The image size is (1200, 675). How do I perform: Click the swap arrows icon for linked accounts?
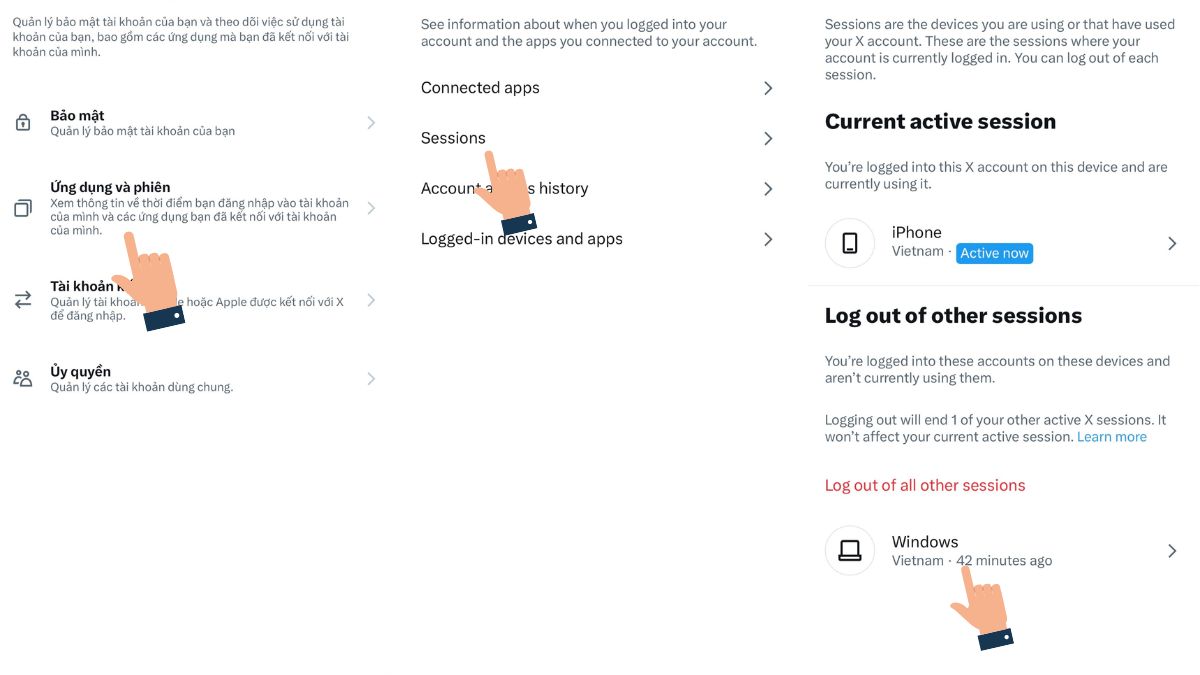22,300
